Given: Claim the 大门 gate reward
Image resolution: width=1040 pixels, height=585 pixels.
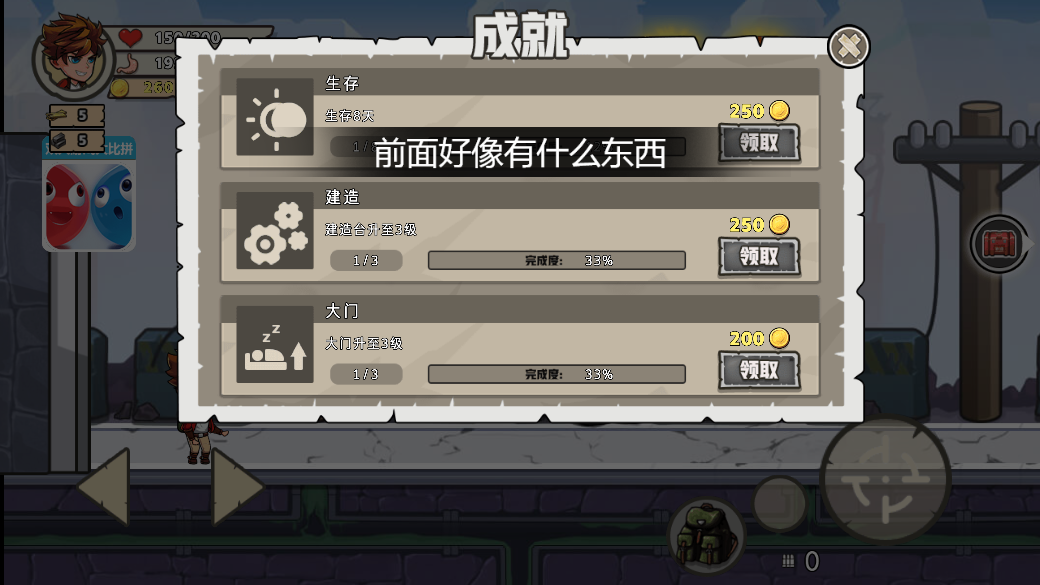Looking at the screenshot, I should pos(759,370).
